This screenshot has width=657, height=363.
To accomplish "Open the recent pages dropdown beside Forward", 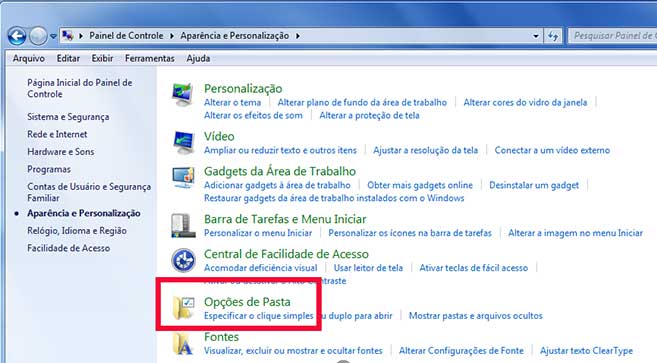I will click(x=53, y=36).
